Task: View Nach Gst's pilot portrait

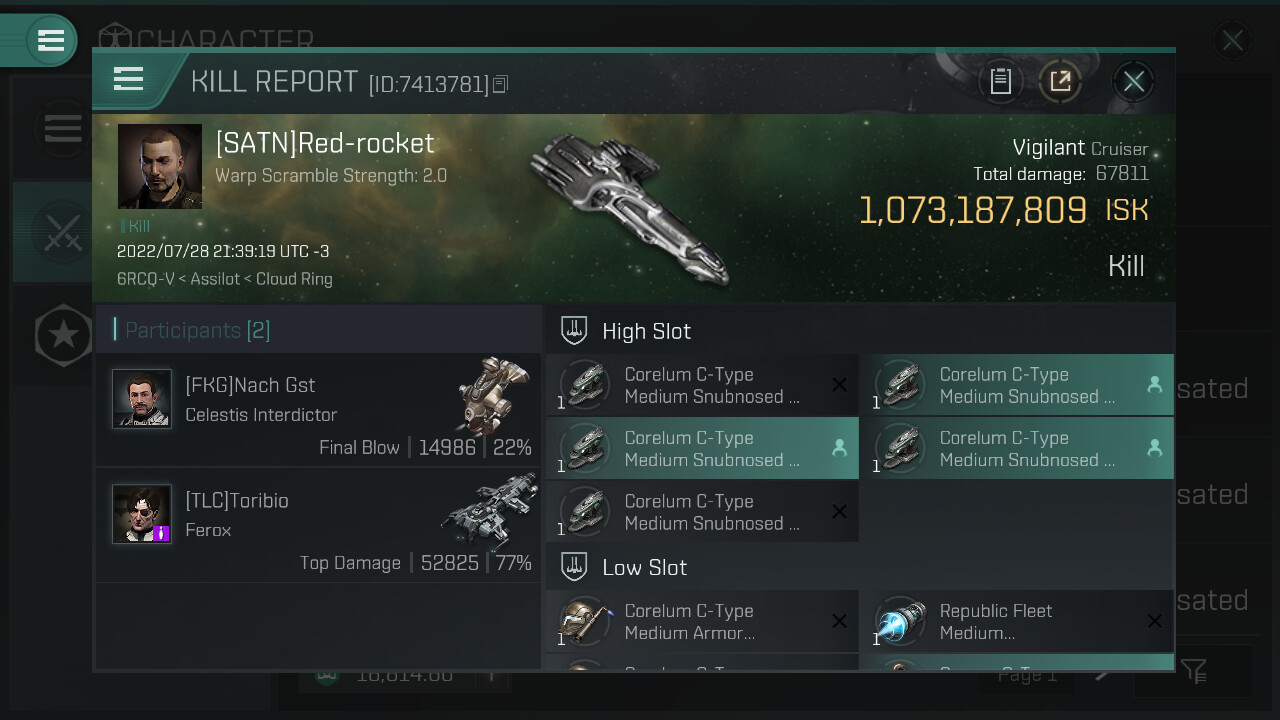Action: [142, 399]
